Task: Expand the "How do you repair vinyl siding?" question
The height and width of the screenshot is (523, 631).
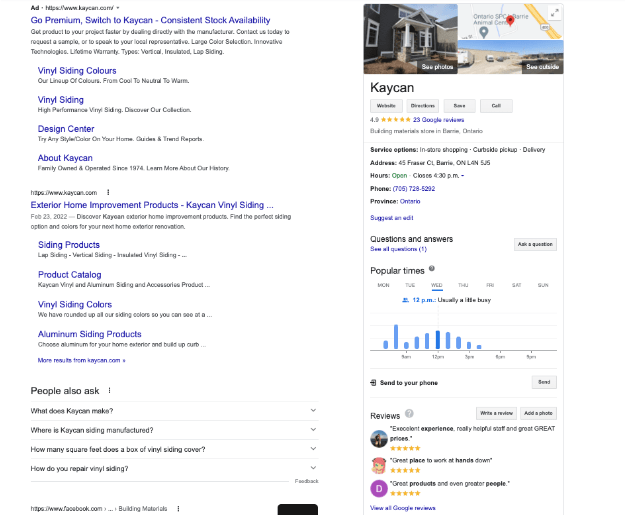Action: pyautogui.click(x=313, y=468)
